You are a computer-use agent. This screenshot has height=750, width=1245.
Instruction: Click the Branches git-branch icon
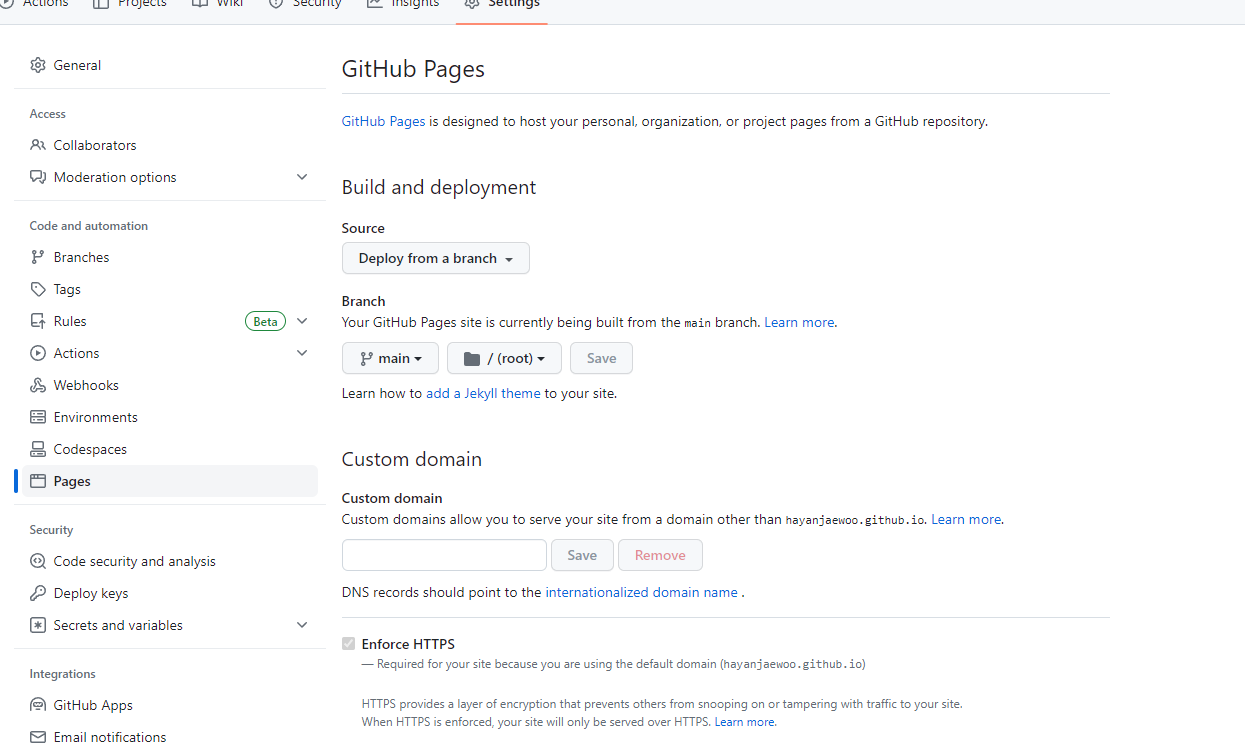pos(38,257)
